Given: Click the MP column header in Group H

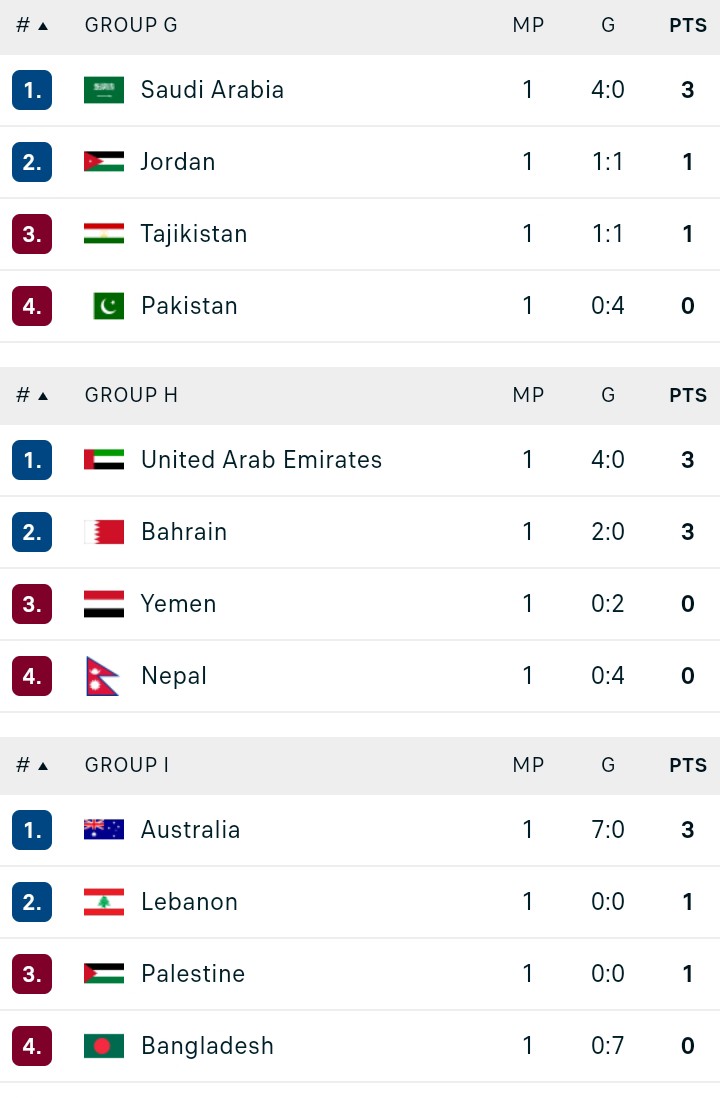Looking at the screenshot, I should coord(528,395).
